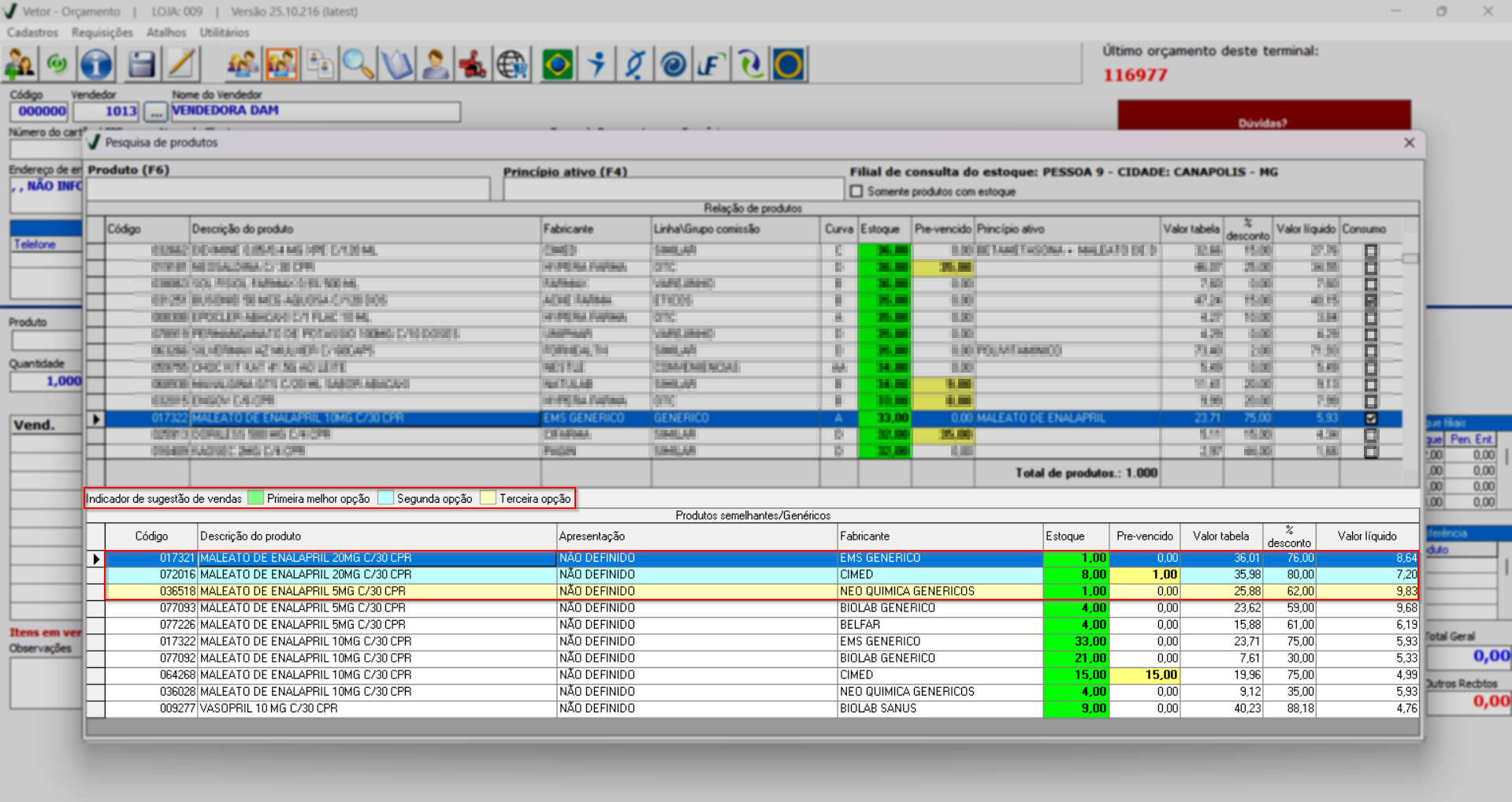The image size is (1512, 802).
Task: Open the magnifying glass search tool
Action: tap(358, 65)
